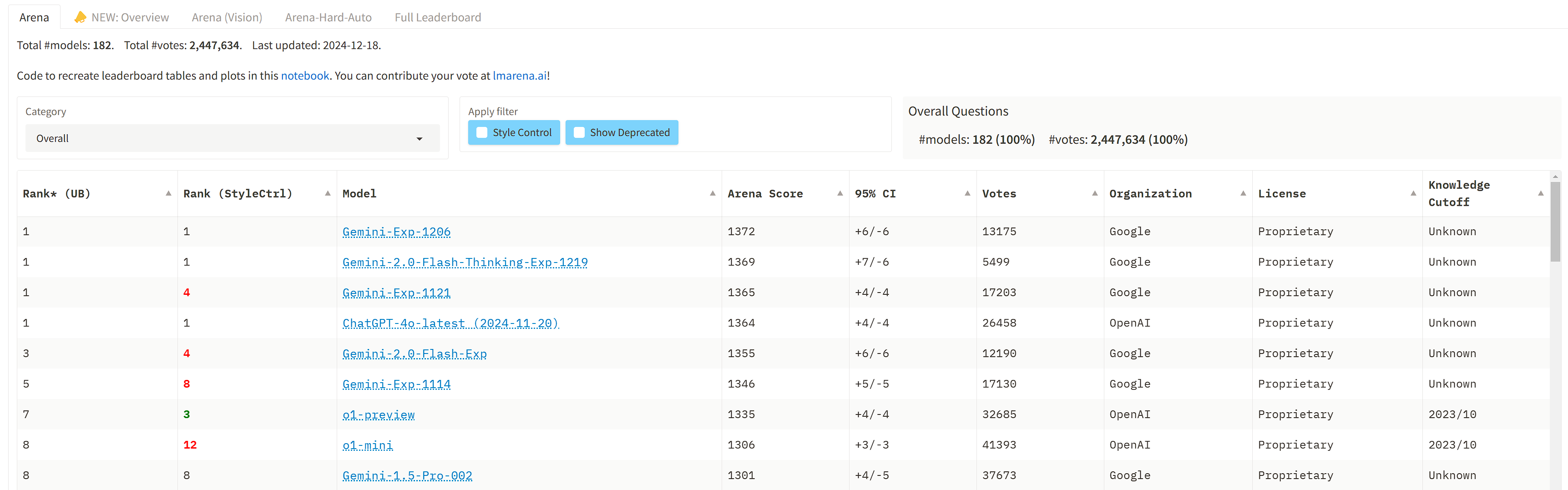Image resolution: width=1568 pixels, height=490 pixels.
Task: Open the Gemini-Exp-1121 model link
Action: [x=396, y=293]
